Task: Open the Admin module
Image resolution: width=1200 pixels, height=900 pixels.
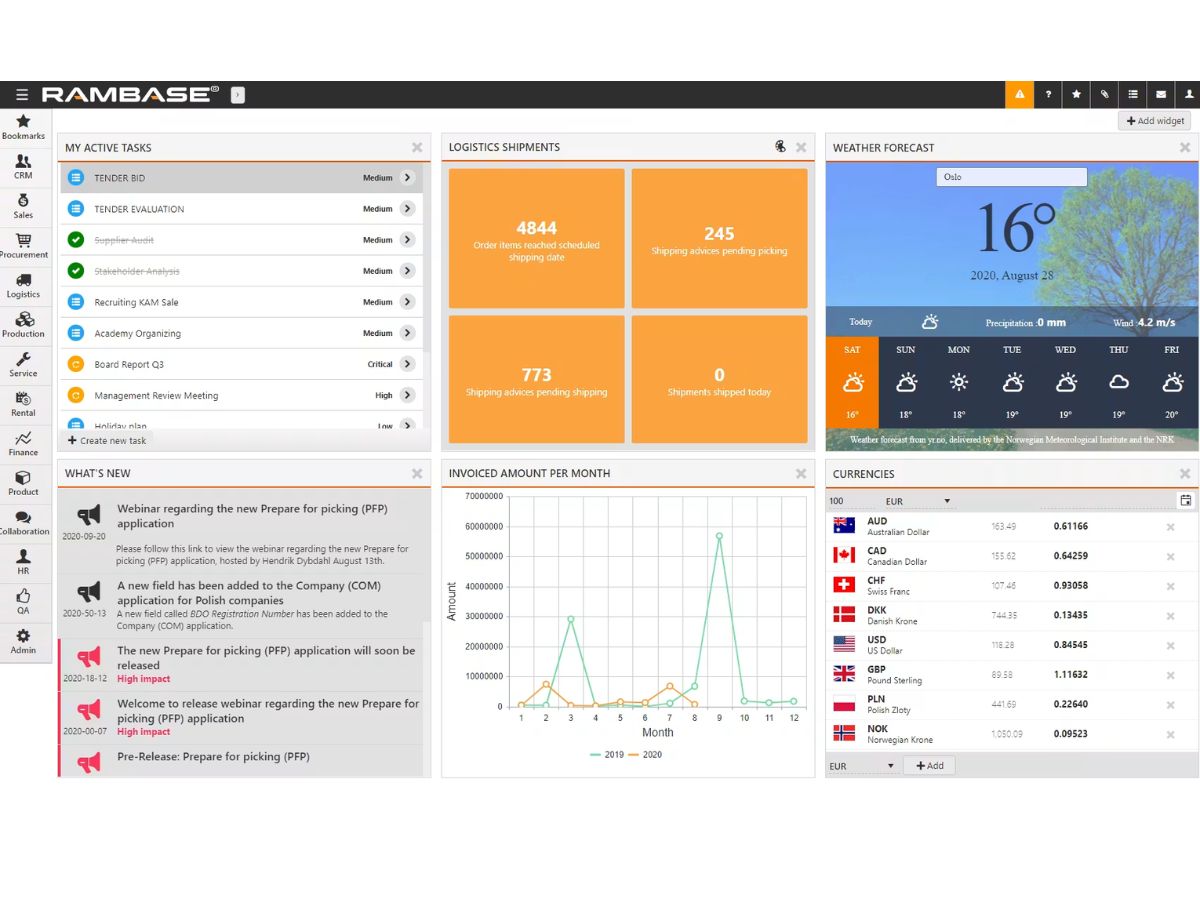Action: pos(23,641)
